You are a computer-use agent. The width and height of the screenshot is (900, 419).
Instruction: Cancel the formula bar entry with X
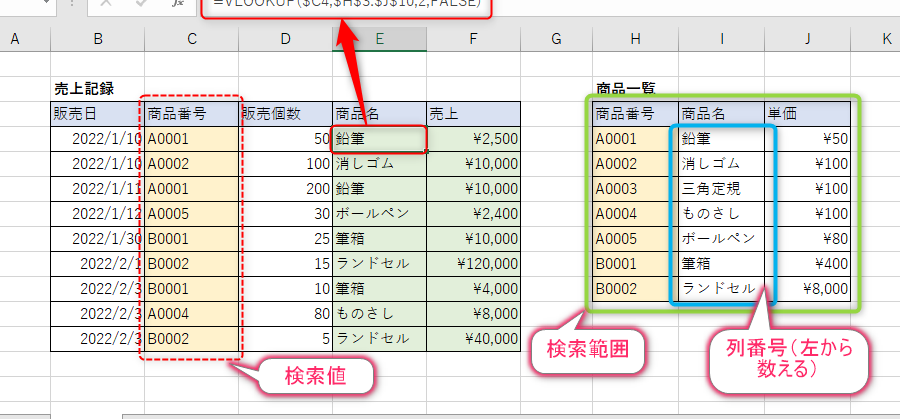pos(106,3)
